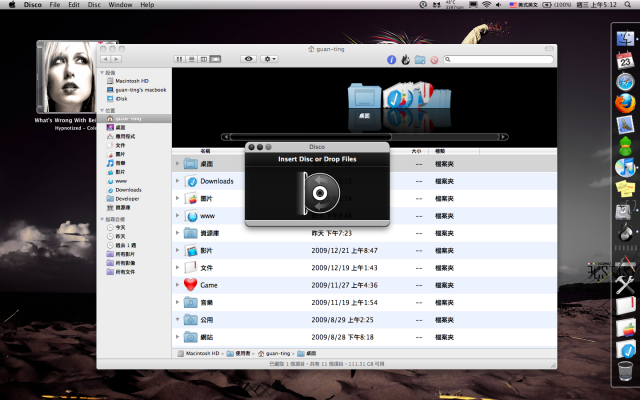The image size is (640, 400).
Task: Open iTunes from the dock
Action: [625, 167]
